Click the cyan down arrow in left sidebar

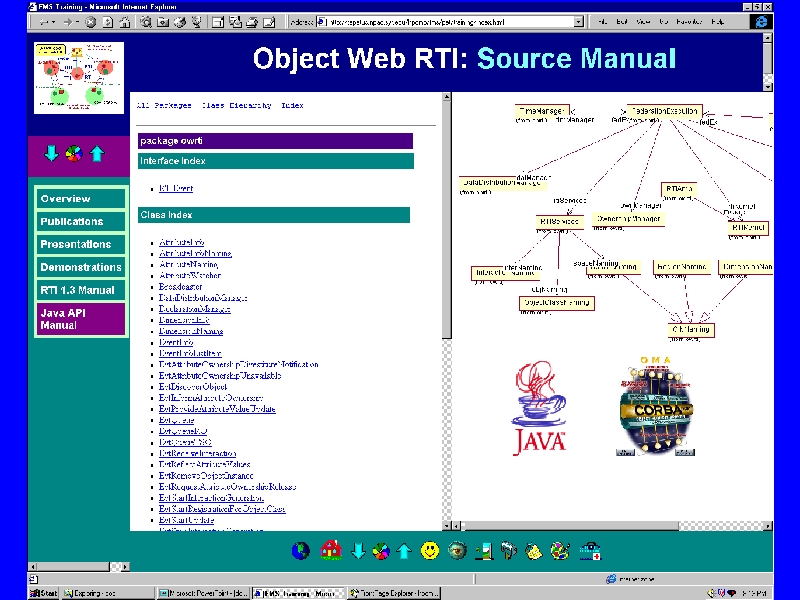coord(52,153)
